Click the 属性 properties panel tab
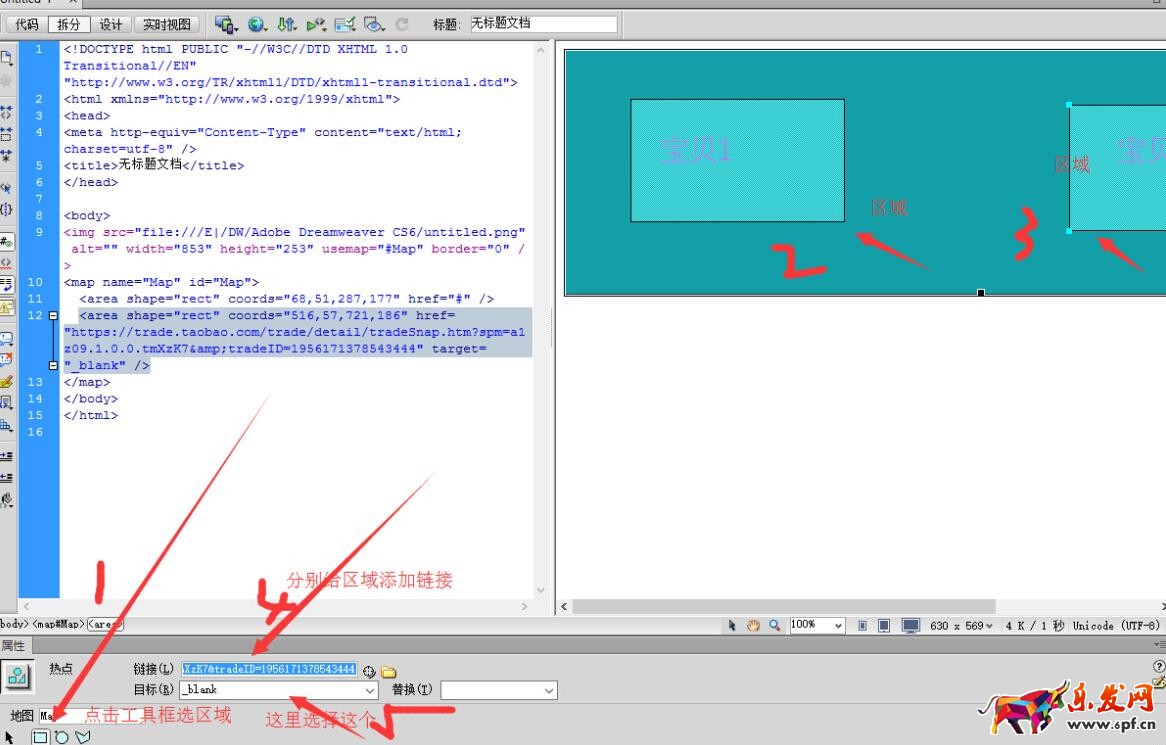The width and height of the screenshot is (1166, 745). click(x=13, y=646)
